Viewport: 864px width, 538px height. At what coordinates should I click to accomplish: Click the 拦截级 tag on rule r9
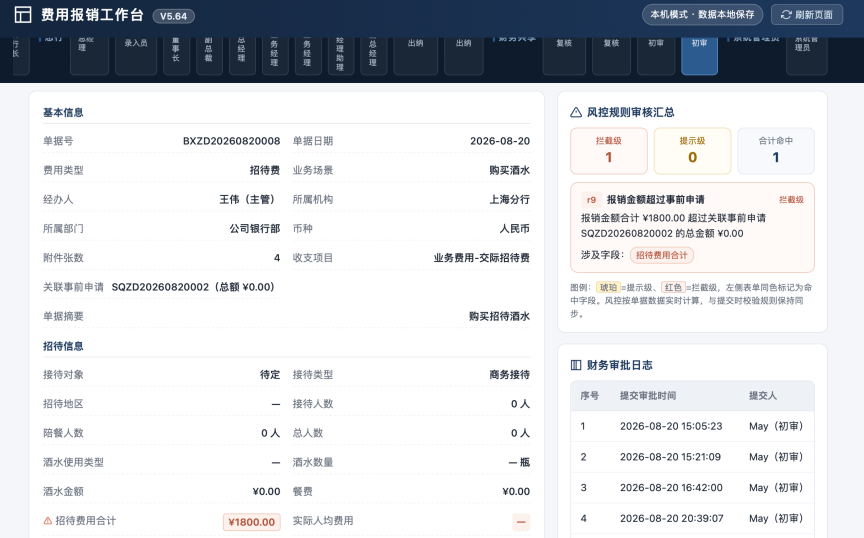click(791, 200)
